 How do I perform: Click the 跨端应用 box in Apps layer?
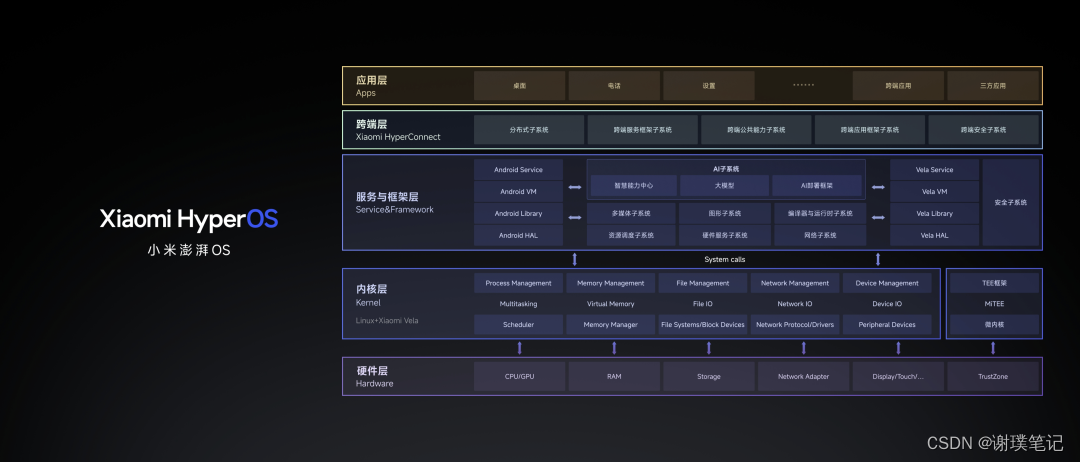(x=898, y=85)
